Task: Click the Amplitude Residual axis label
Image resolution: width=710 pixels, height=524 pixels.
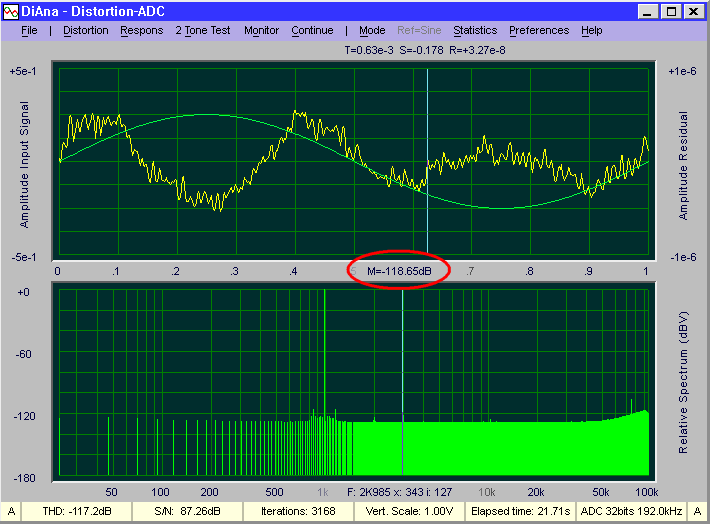Action: point(683,166)
